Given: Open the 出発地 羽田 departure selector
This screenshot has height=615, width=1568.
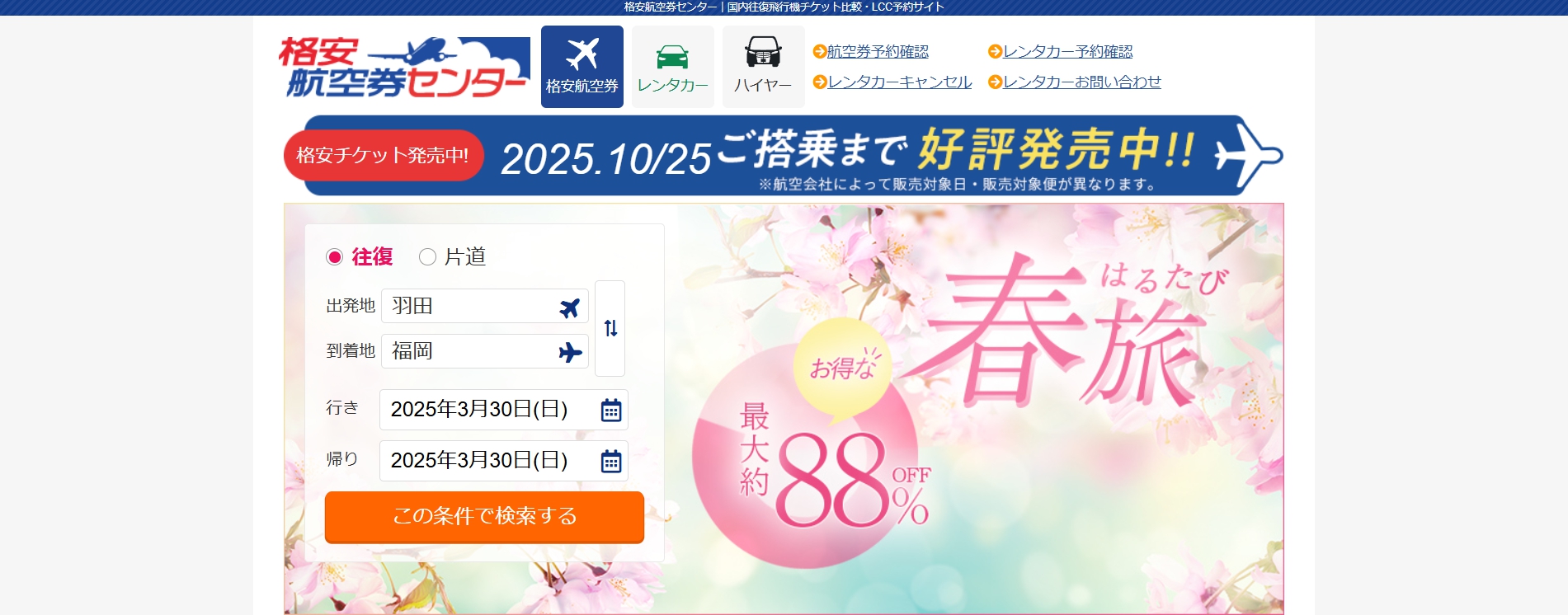Looking at the screenshot, I should click(485, 306).
